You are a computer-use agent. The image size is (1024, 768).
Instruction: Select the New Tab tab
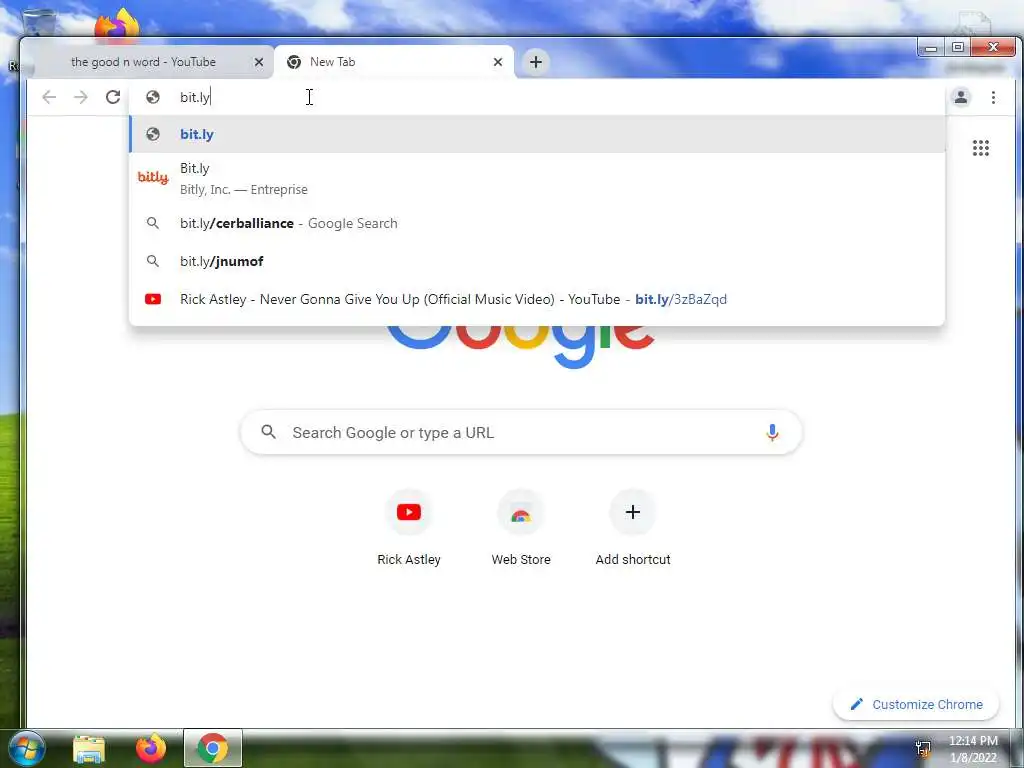click(x=394, y=62)
